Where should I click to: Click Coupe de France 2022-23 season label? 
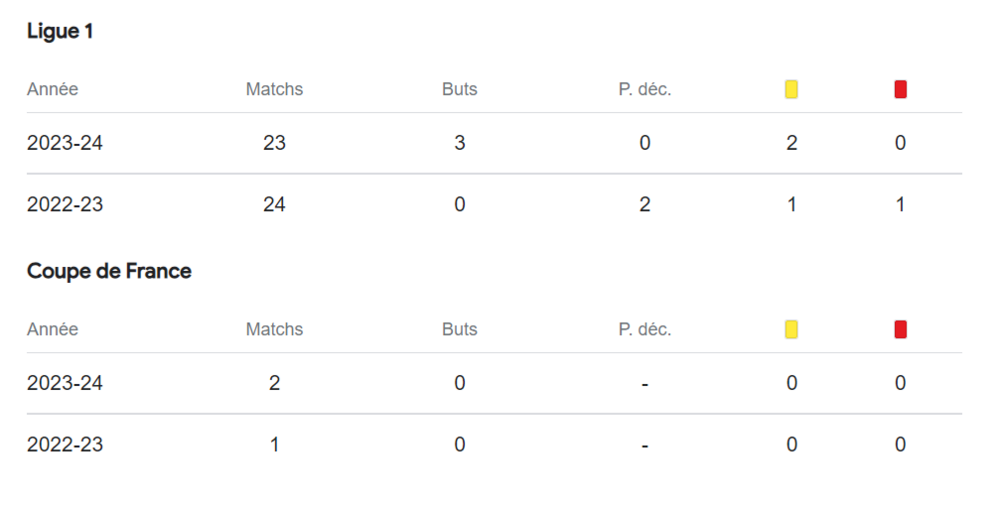[65, 445]
